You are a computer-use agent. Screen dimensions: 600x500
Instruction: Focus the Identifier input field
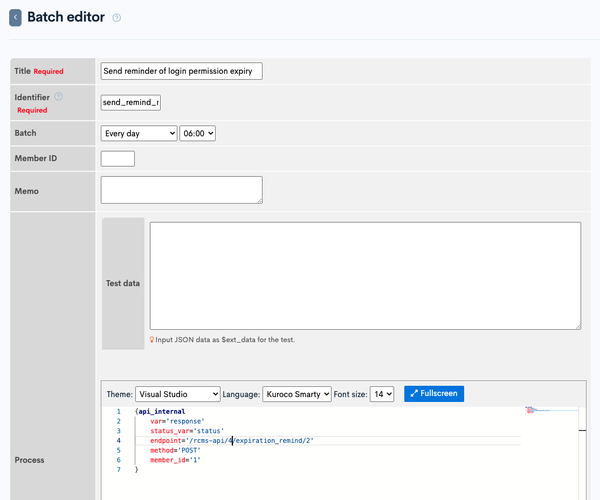click(130, 103)
